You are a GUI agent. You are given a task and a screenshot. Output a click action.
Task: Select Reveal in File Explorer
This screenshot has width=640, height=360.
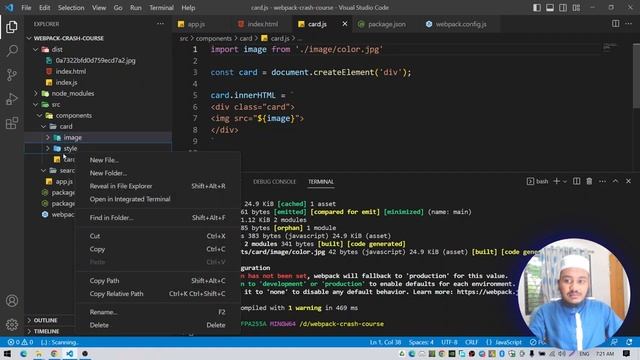click(x=158, y=186)
